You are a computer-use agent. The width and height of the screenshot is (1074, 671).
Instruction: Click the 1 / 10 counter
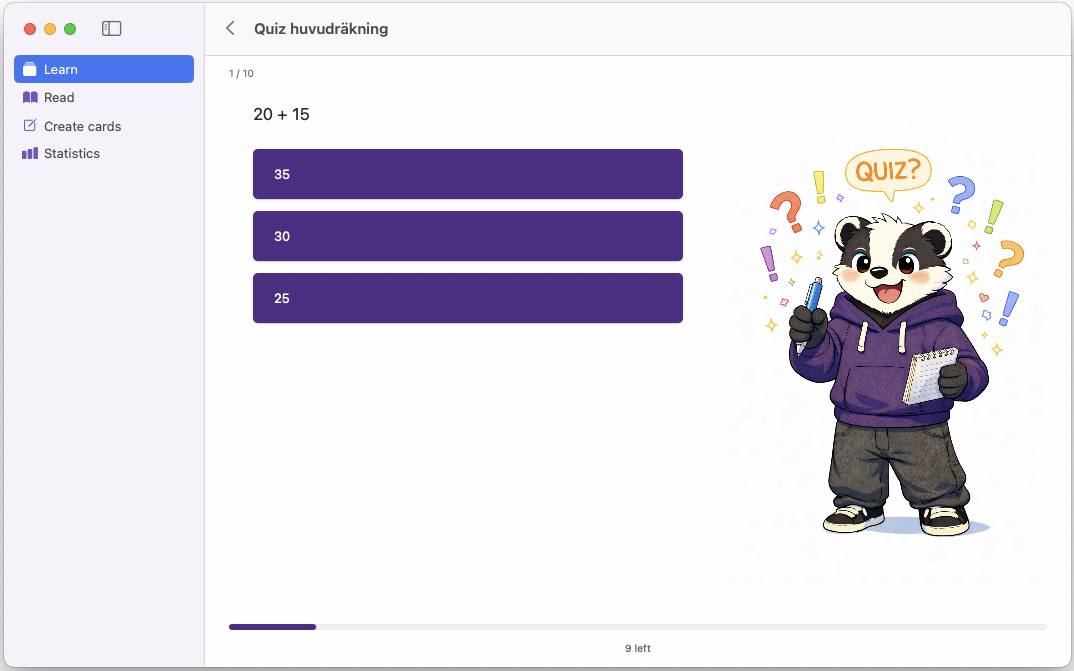(243, 72)
